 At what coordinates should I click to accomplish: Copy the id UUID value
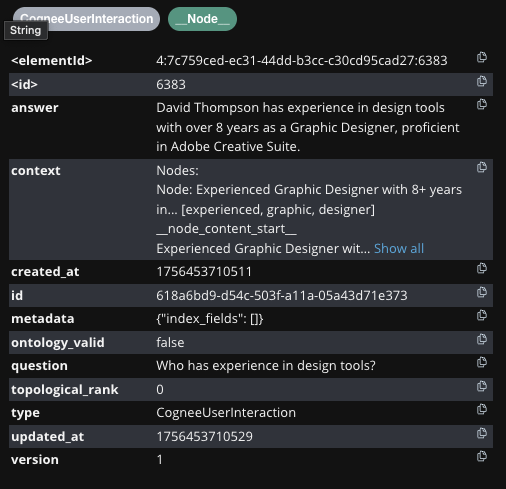click(x=482, y=292)
